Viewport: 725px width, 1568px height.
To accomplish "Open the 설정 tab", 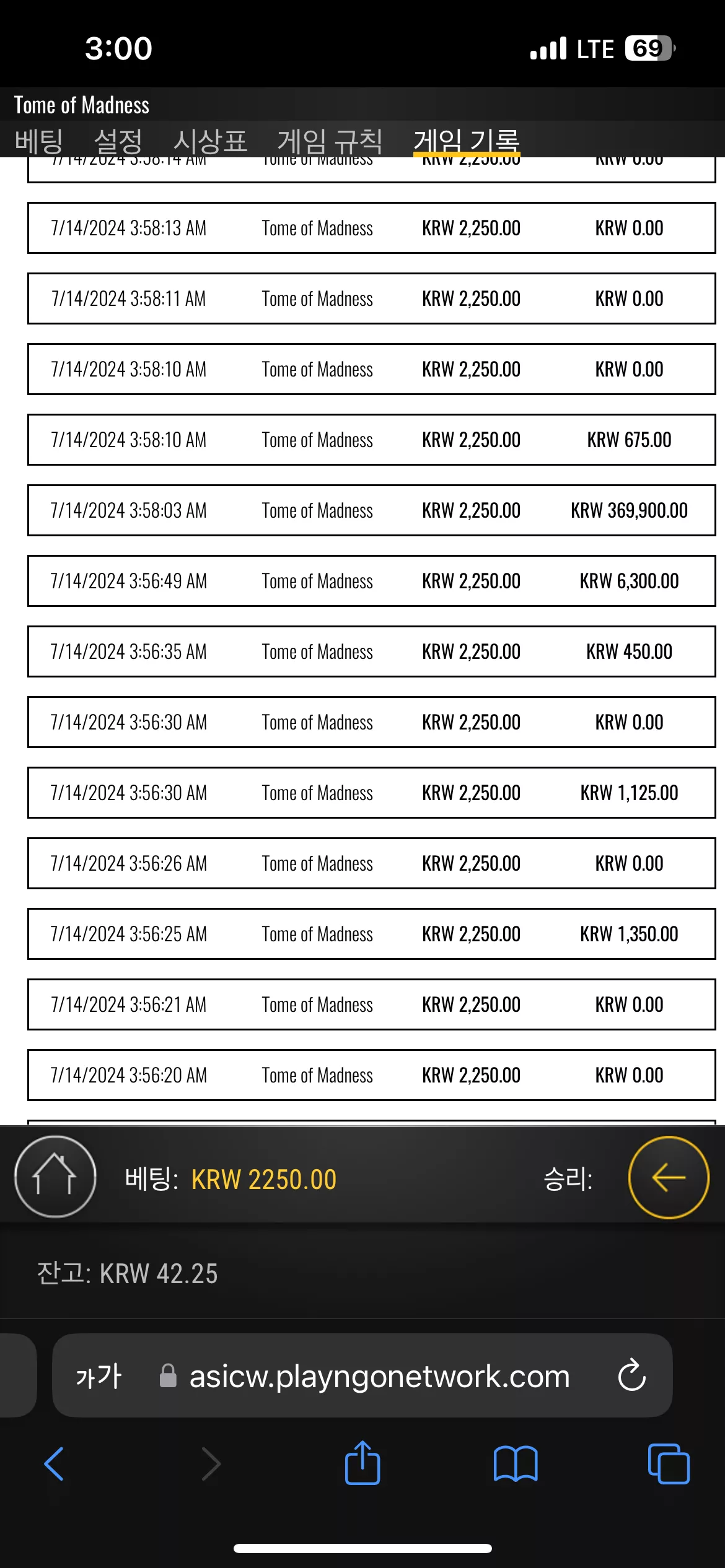I will pos(118,141).
